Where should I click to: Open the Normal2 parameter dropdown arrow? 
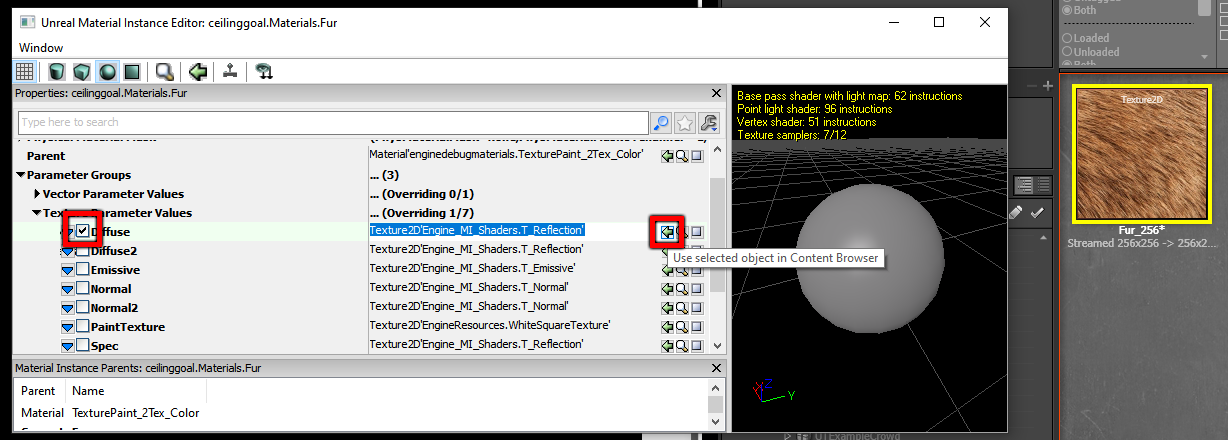click(x=68, y=308)
